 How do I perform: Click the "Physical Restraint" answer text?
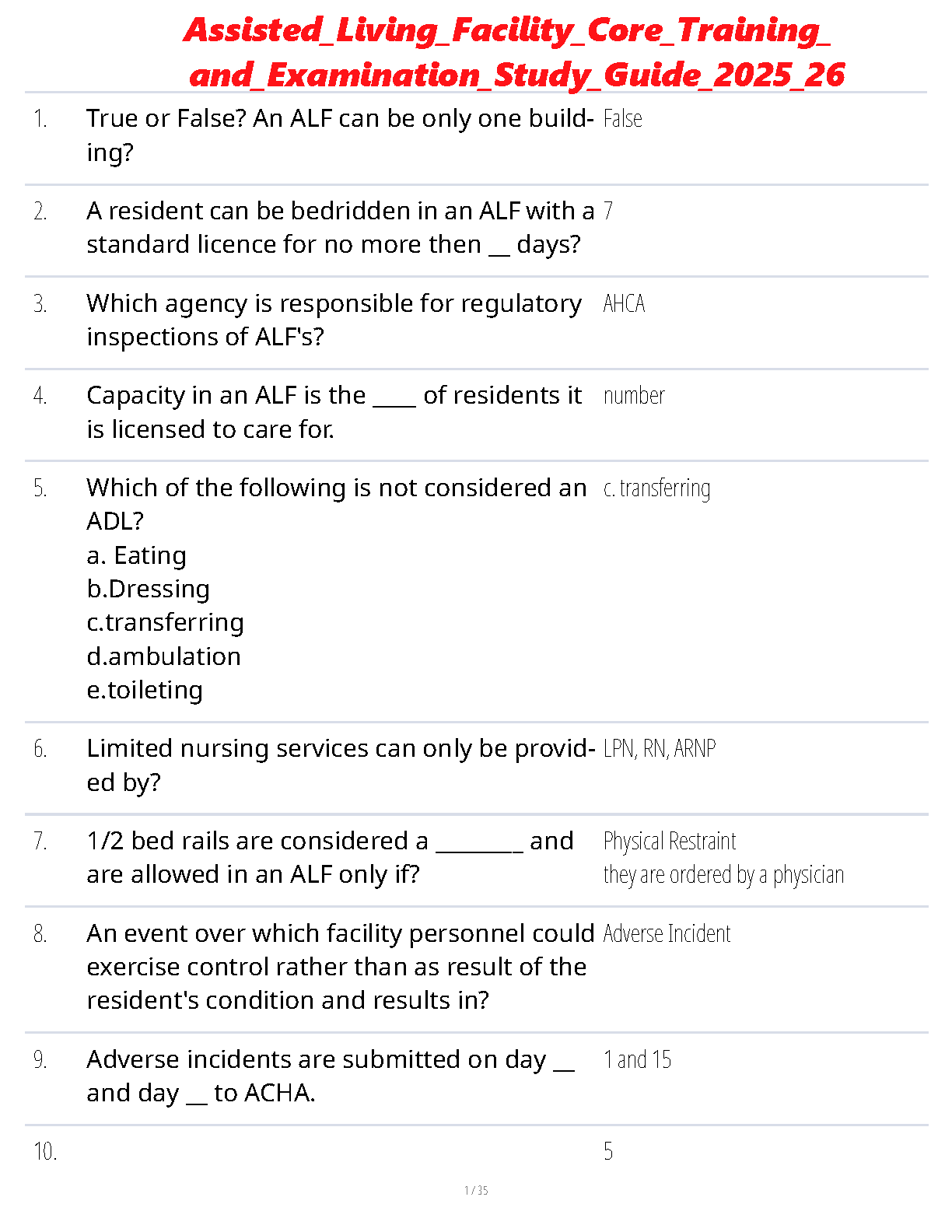coord(669,841)
